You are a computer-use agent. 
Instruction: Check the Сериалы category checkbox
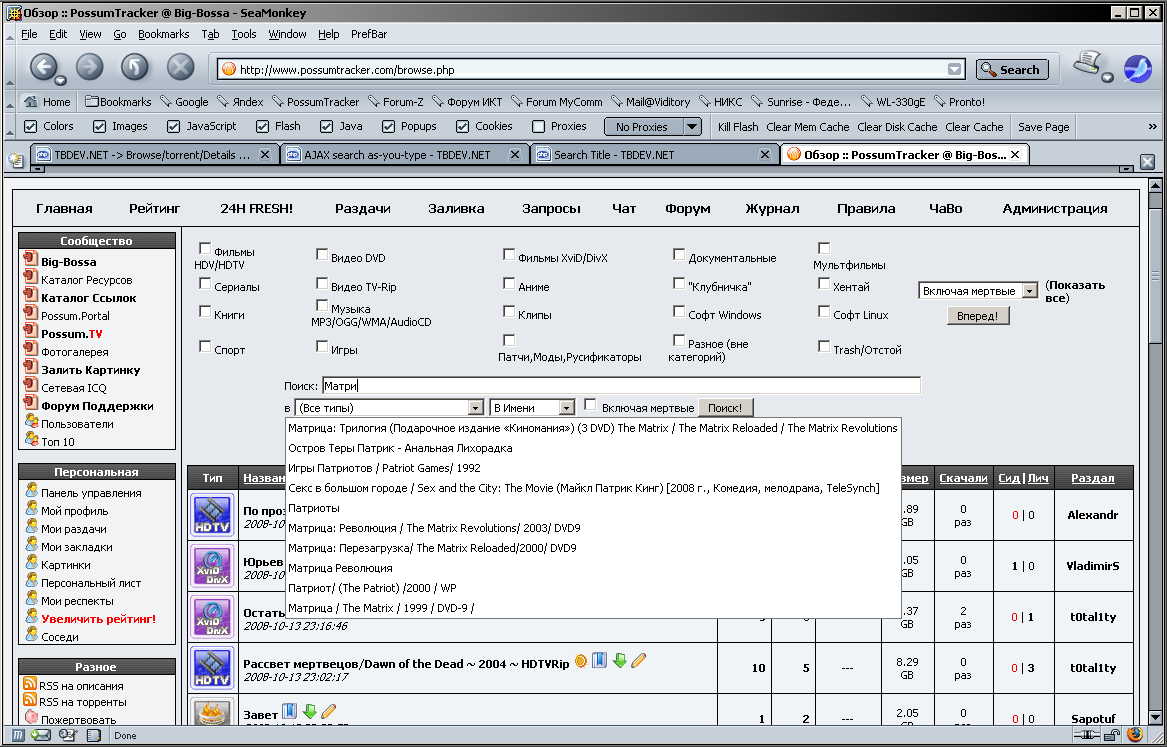(x=205, y=284)
